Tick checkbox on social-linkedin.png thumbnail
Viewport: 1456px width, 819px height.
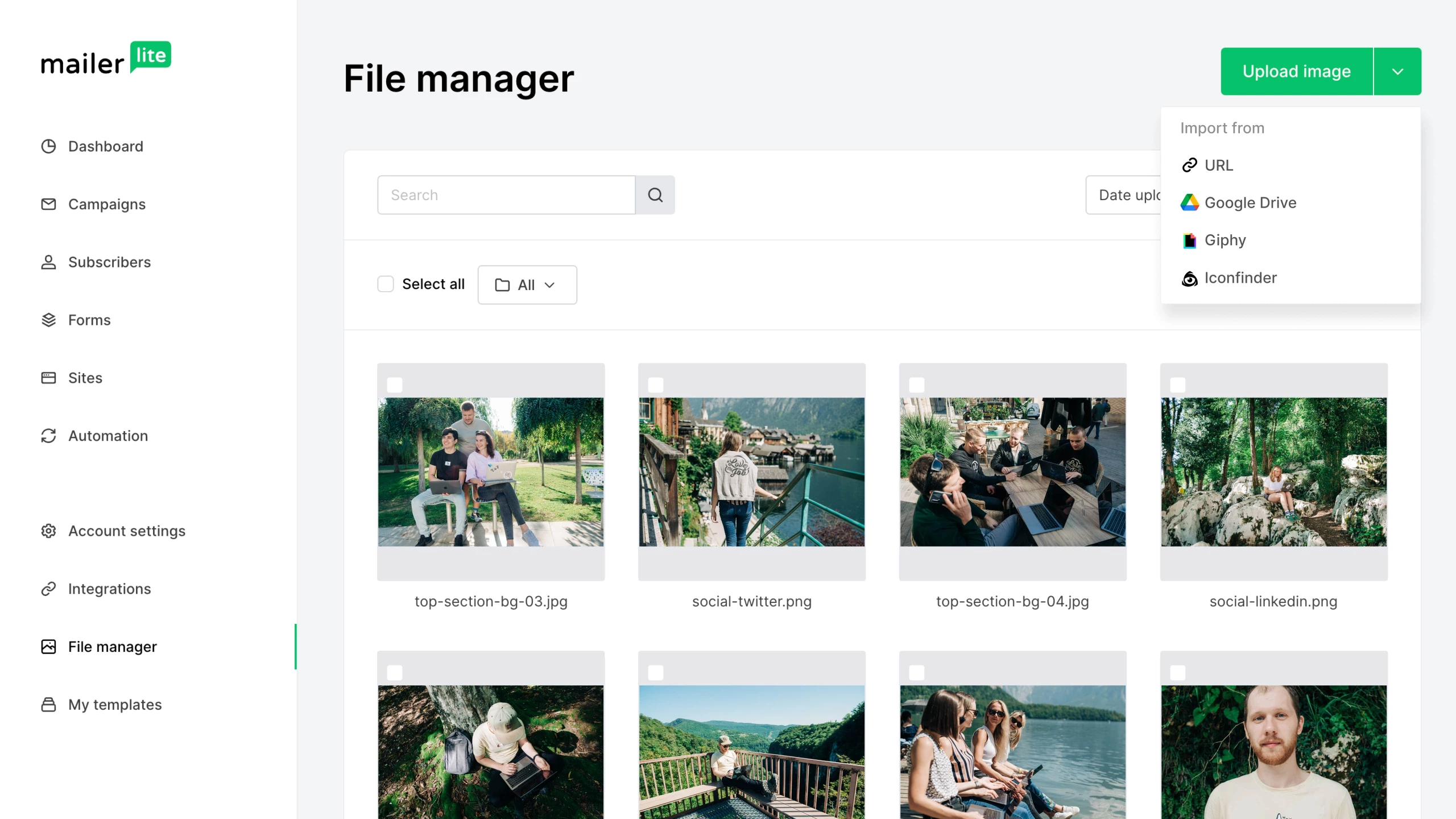tap(1178, 385)
